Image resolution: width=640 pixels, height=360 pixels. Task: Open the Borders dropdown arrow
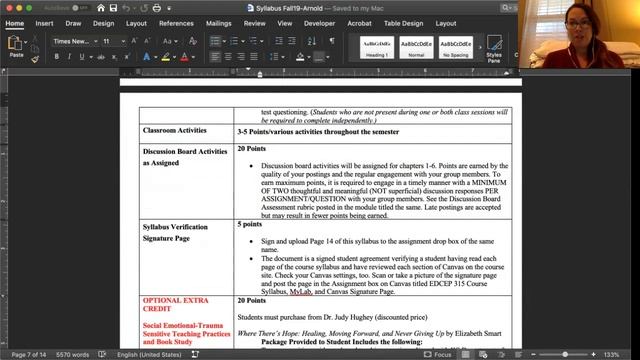327,57
